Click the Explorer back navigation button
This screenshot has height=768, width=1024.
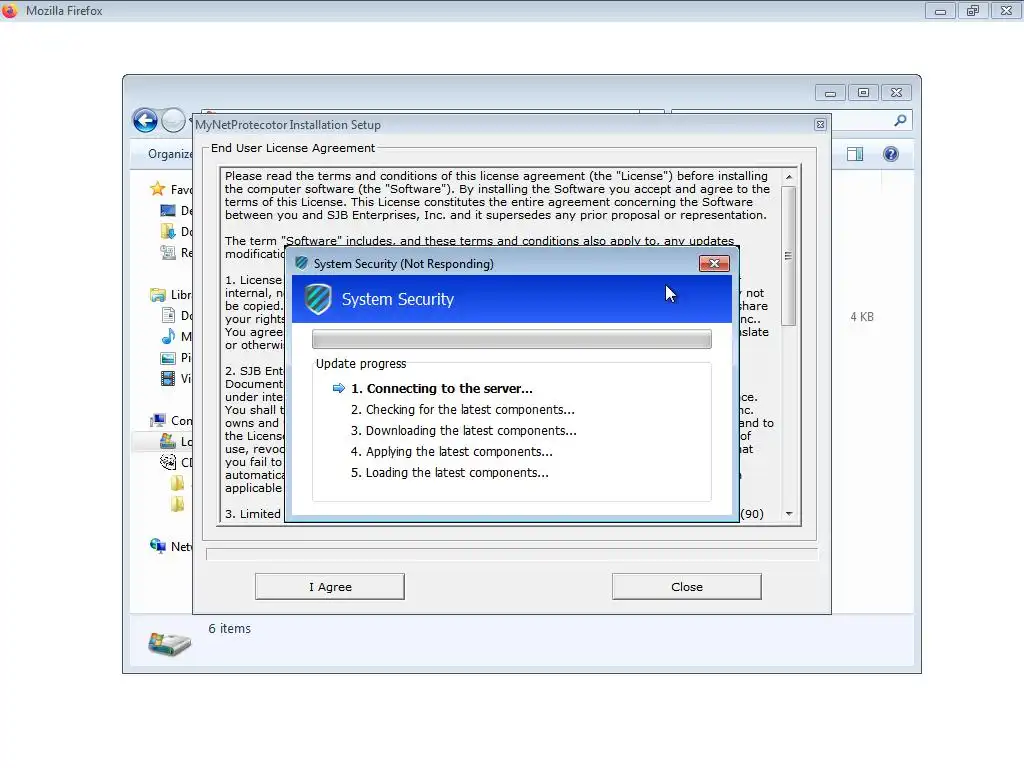[145, 121]
